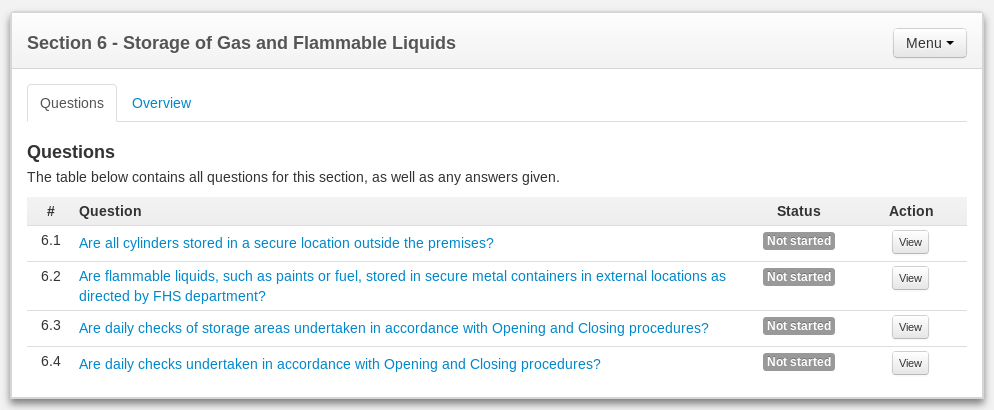Click the Section 6 page title
Viewport: 994px width, 410px height.
[x=241, y=43]
